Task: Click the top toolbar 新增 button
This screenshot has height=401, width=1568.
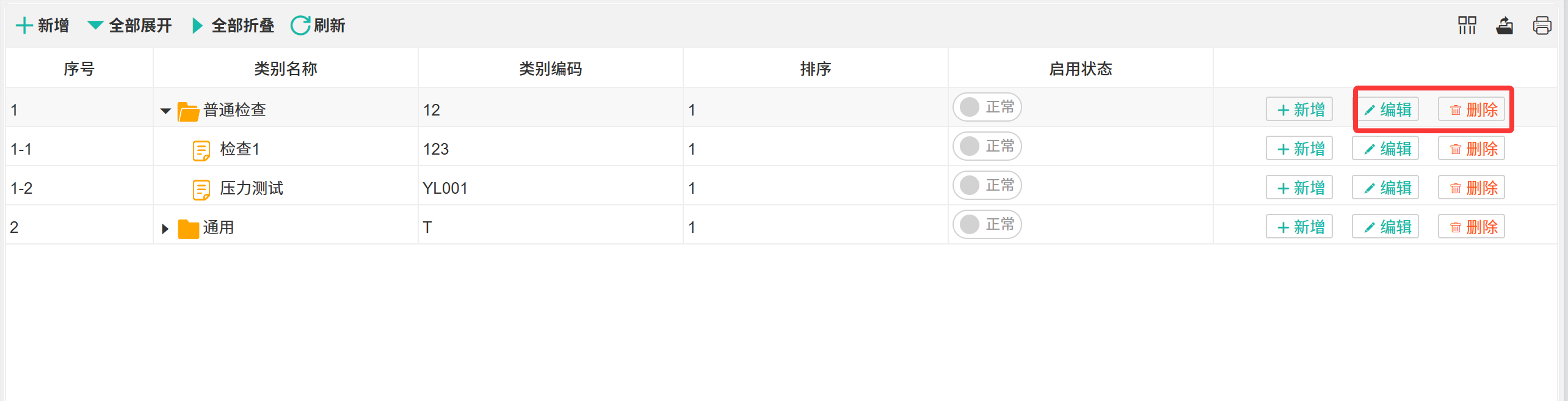Action: pyautogui.click(x=42, y=26)
